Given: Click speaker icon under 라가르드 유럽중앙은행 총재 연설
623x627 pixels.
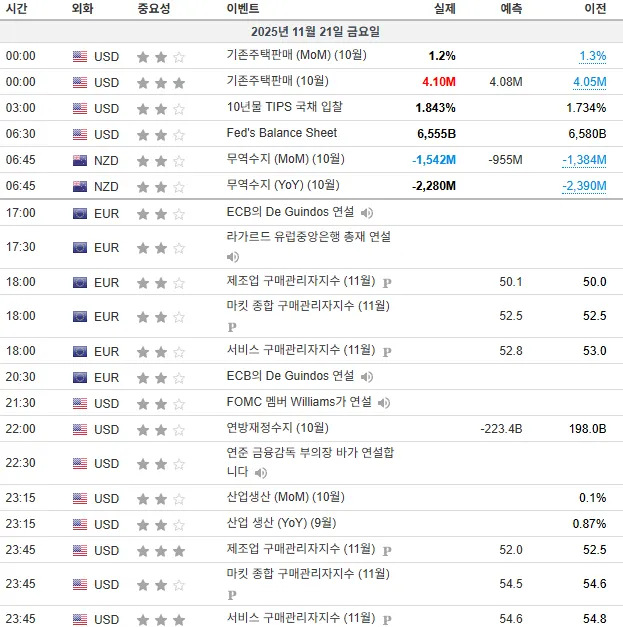Looking at the screenshot, I should pos(233,257).
